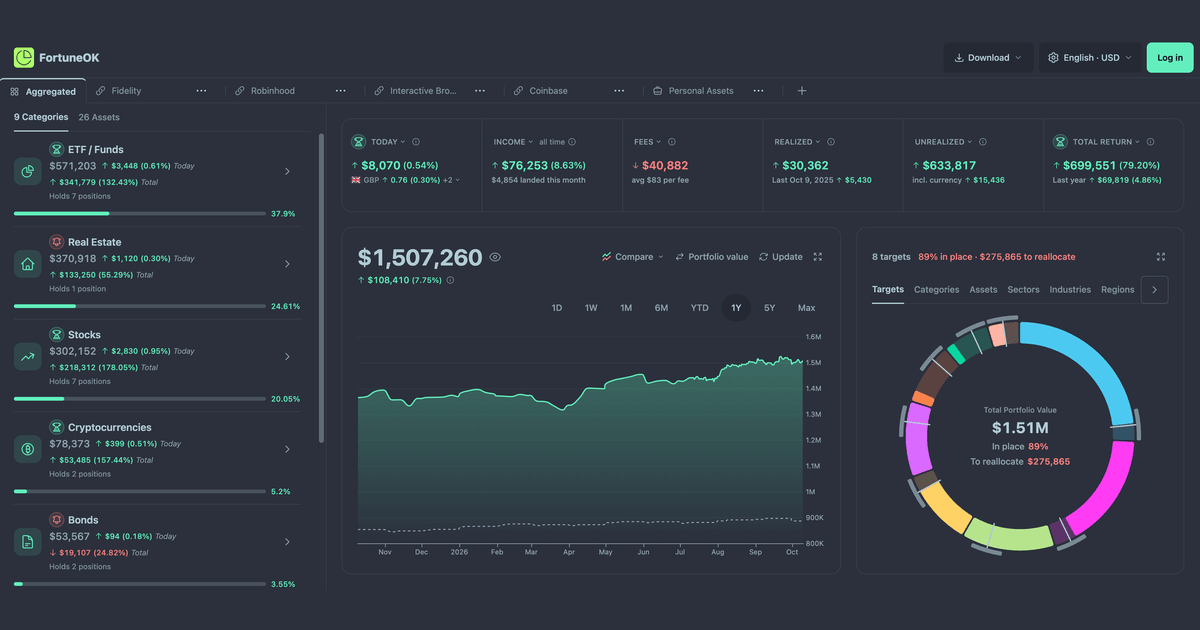The image size is (1200, 630).
Task: Open the Compare dropdown
Action: [632, 257]
